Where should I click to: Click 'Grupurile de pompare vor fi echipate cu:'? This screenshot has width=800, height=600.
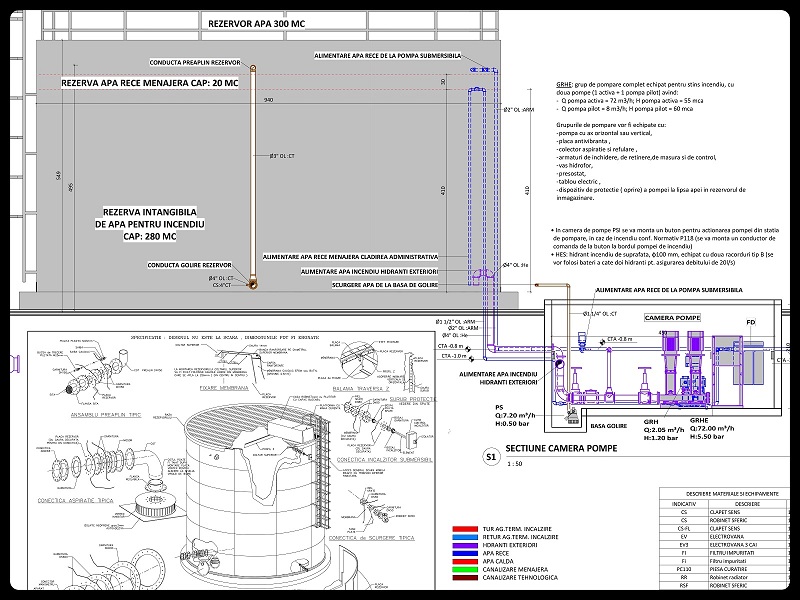[611, 125]
